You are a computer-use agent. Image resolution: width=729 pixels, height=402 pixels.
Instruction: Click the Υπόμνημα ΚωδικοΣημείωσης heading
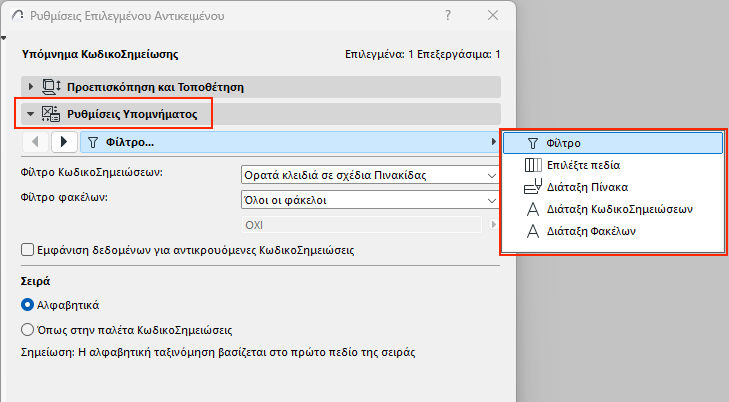tap(100, 54)
